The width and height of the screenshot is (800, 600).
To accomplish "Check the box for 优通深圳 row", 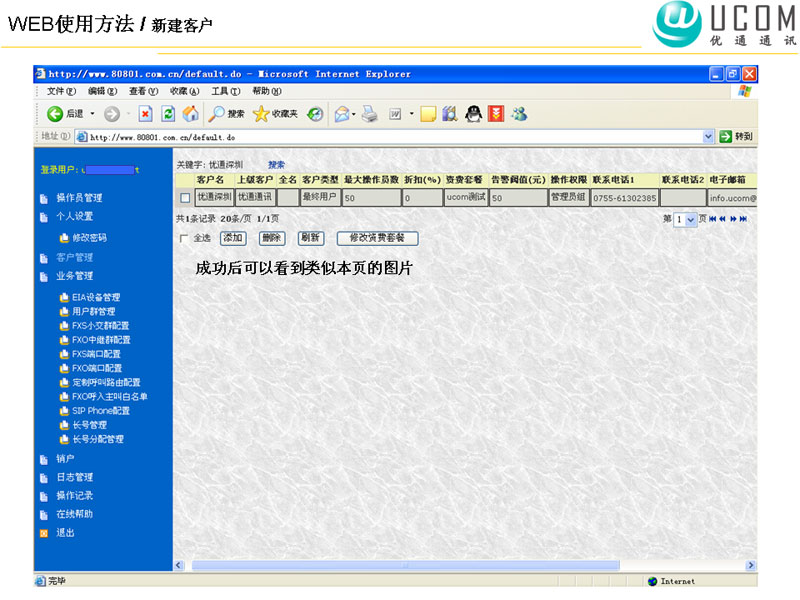I will point(185,197).
